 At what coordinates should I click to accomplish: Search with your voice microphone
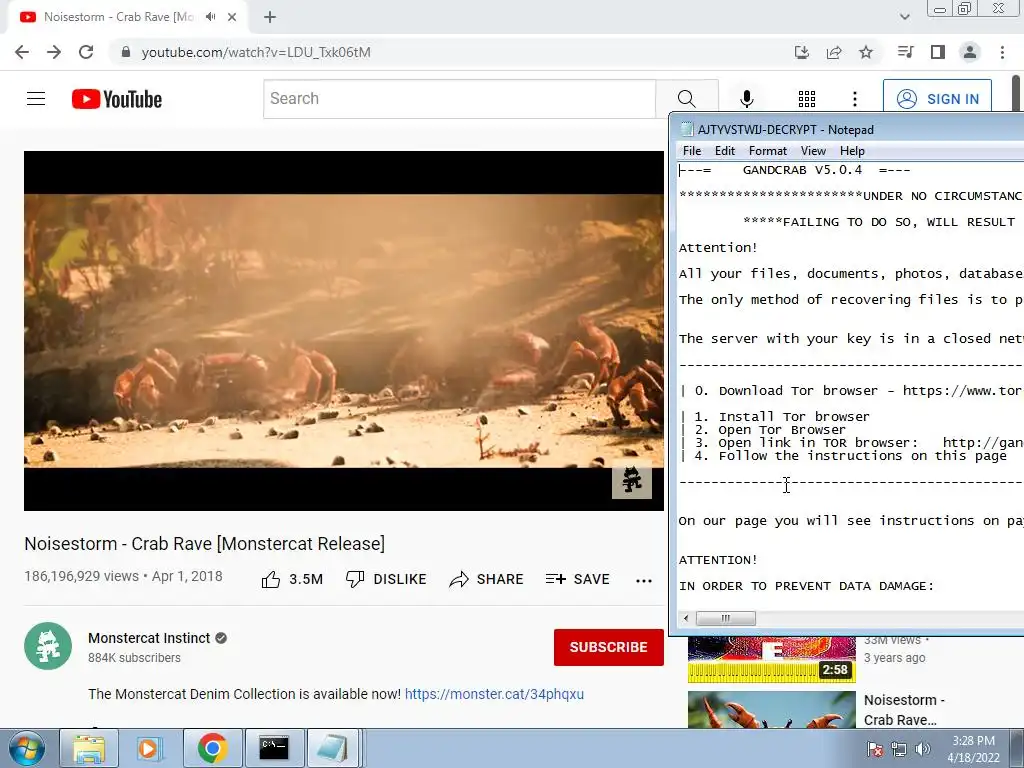[747, 99]
